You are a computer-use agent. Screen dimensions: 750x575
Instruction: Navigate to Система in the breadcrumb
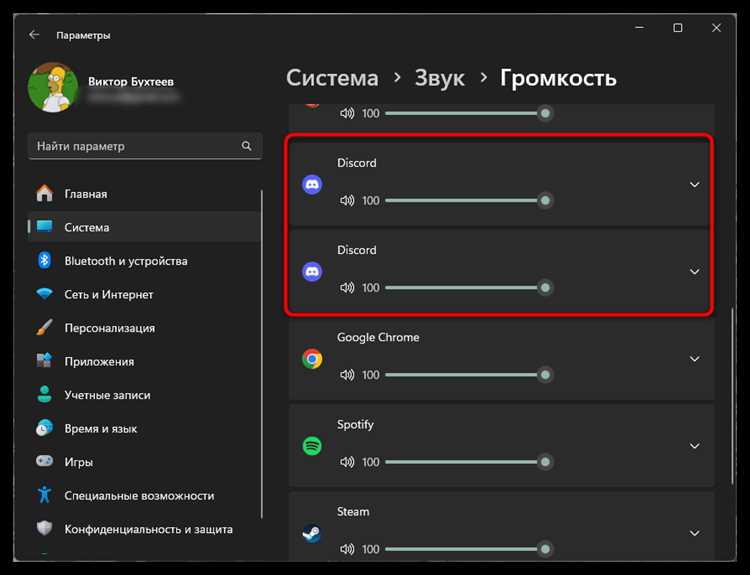[x=332, y=78]
